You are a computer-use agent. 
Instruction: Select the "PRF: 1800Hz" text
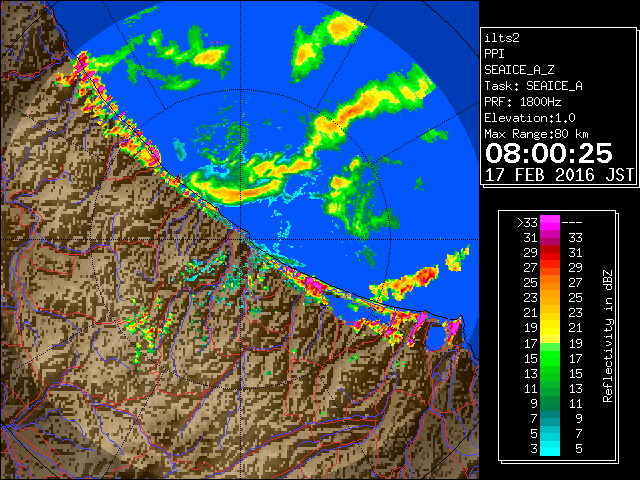pyautogui.click(x=523, y=102)
